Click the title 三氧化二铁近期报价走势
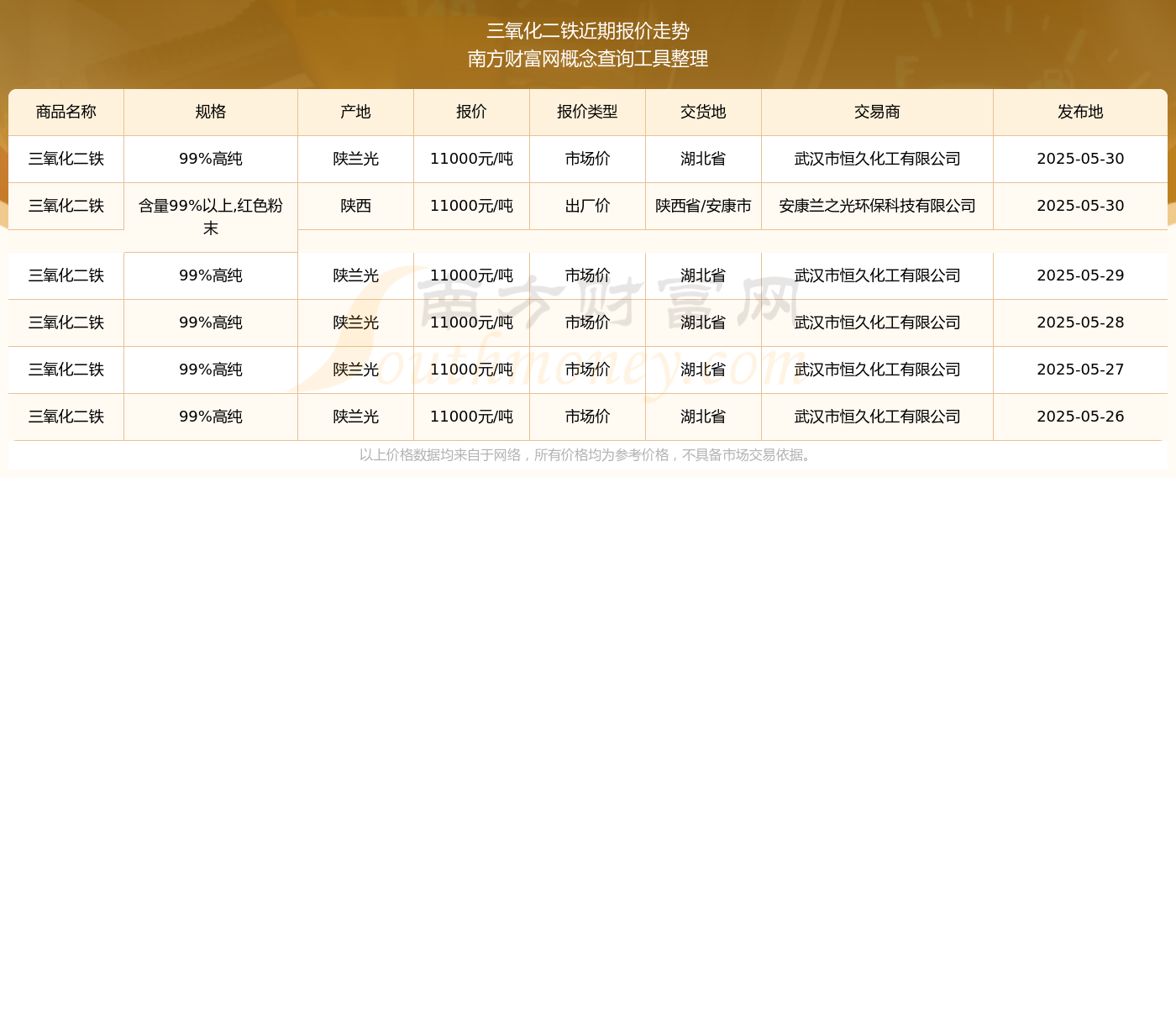Screen dimensions: 1176x1012 (588, 31)
